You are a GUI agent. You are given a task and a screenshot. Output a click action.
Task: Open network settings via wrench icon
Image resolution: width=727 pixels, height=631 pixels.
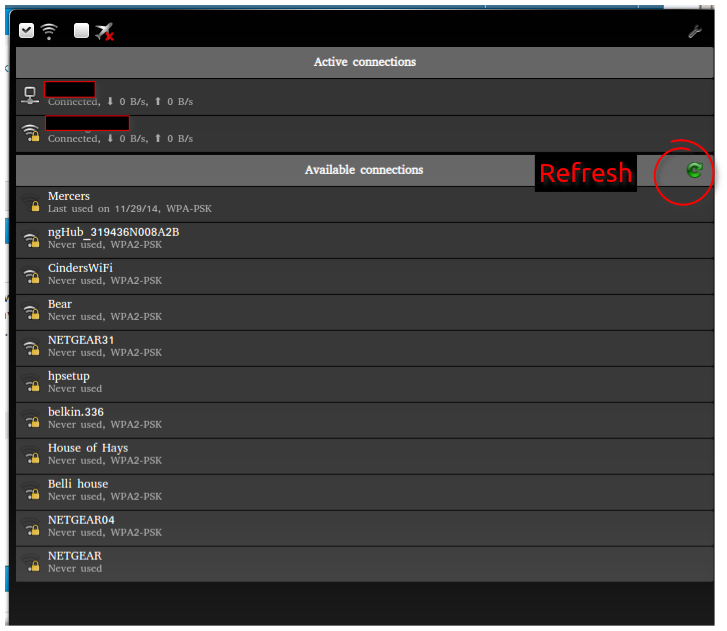click(x=695, y=32)
